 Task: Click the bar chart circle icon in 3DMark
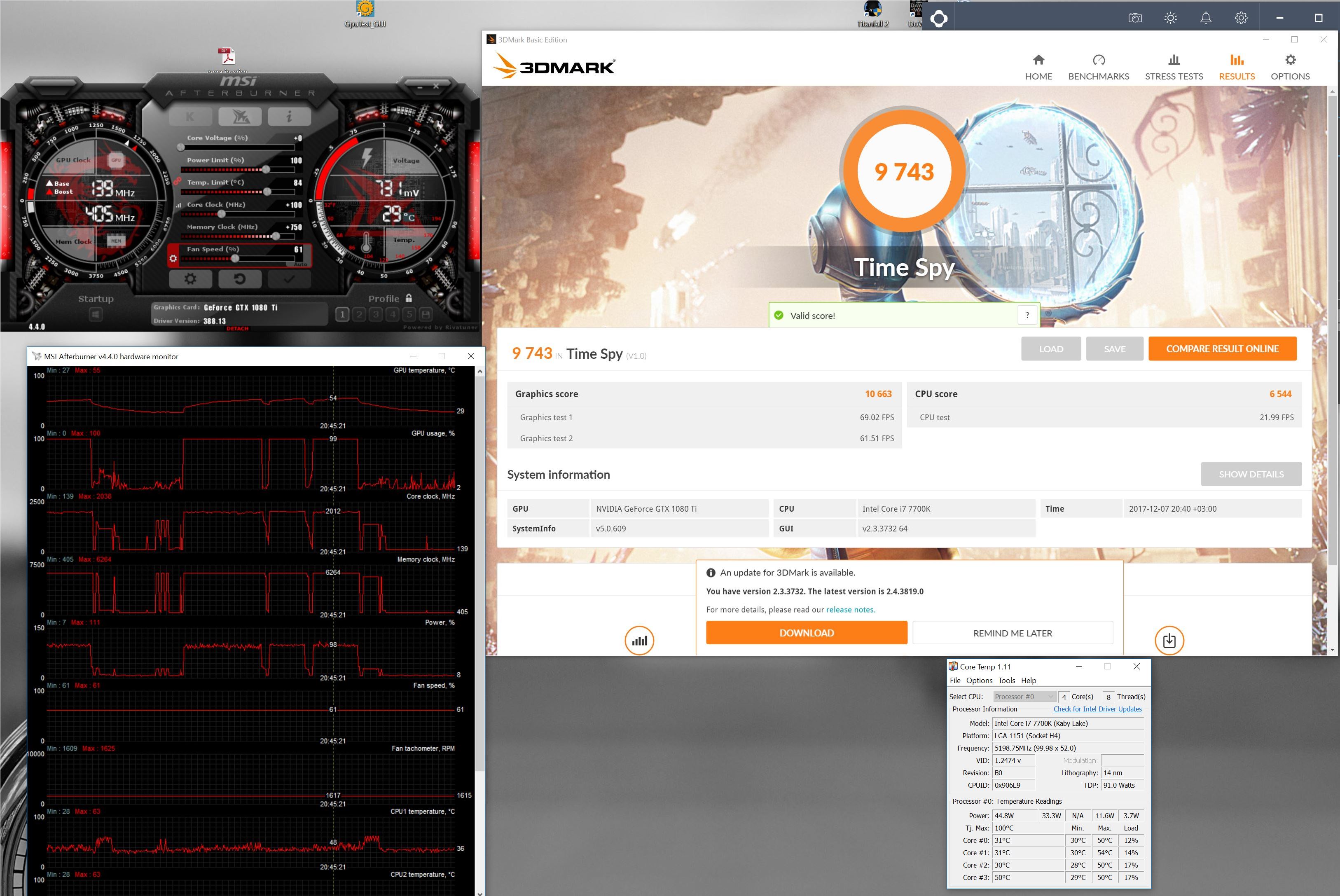639,641
